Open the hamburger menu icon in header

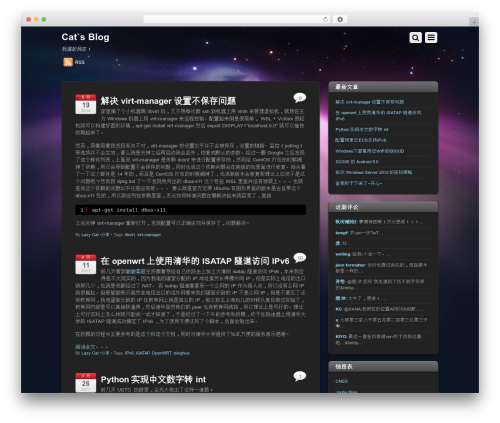pyautogui.click(x=431, y=38)
